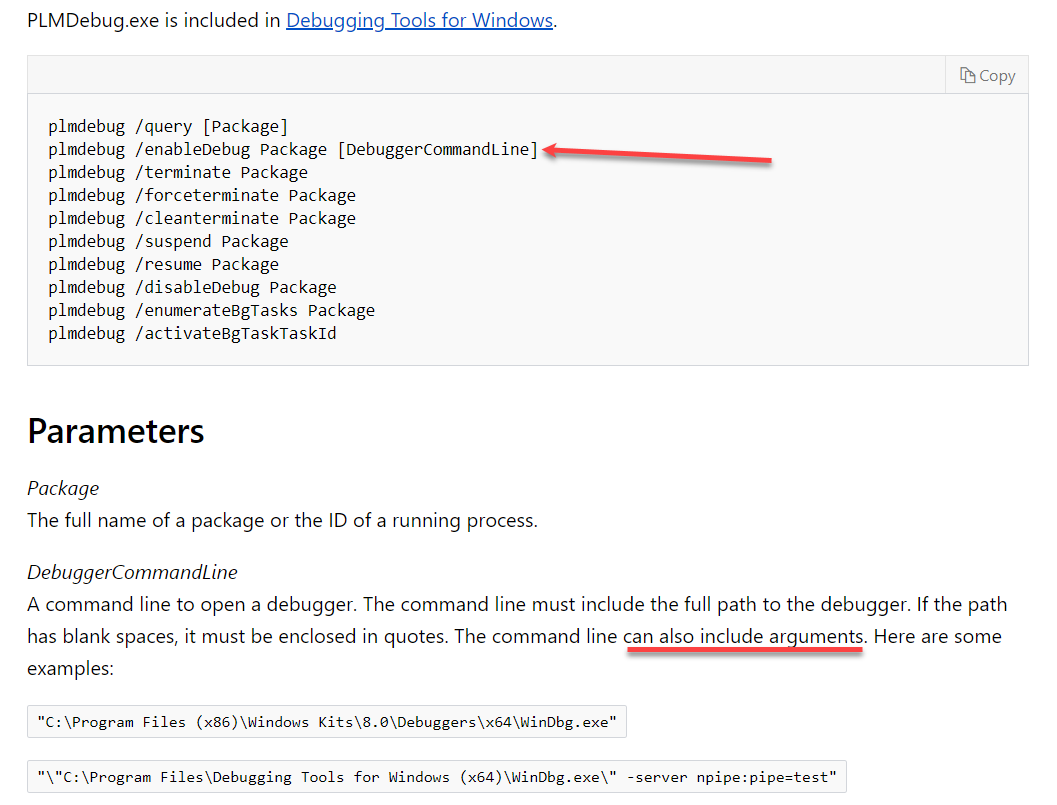Select the plmdebug /enableDebug command line
This screenshot has height=805, width=1057.
[293, 150]
